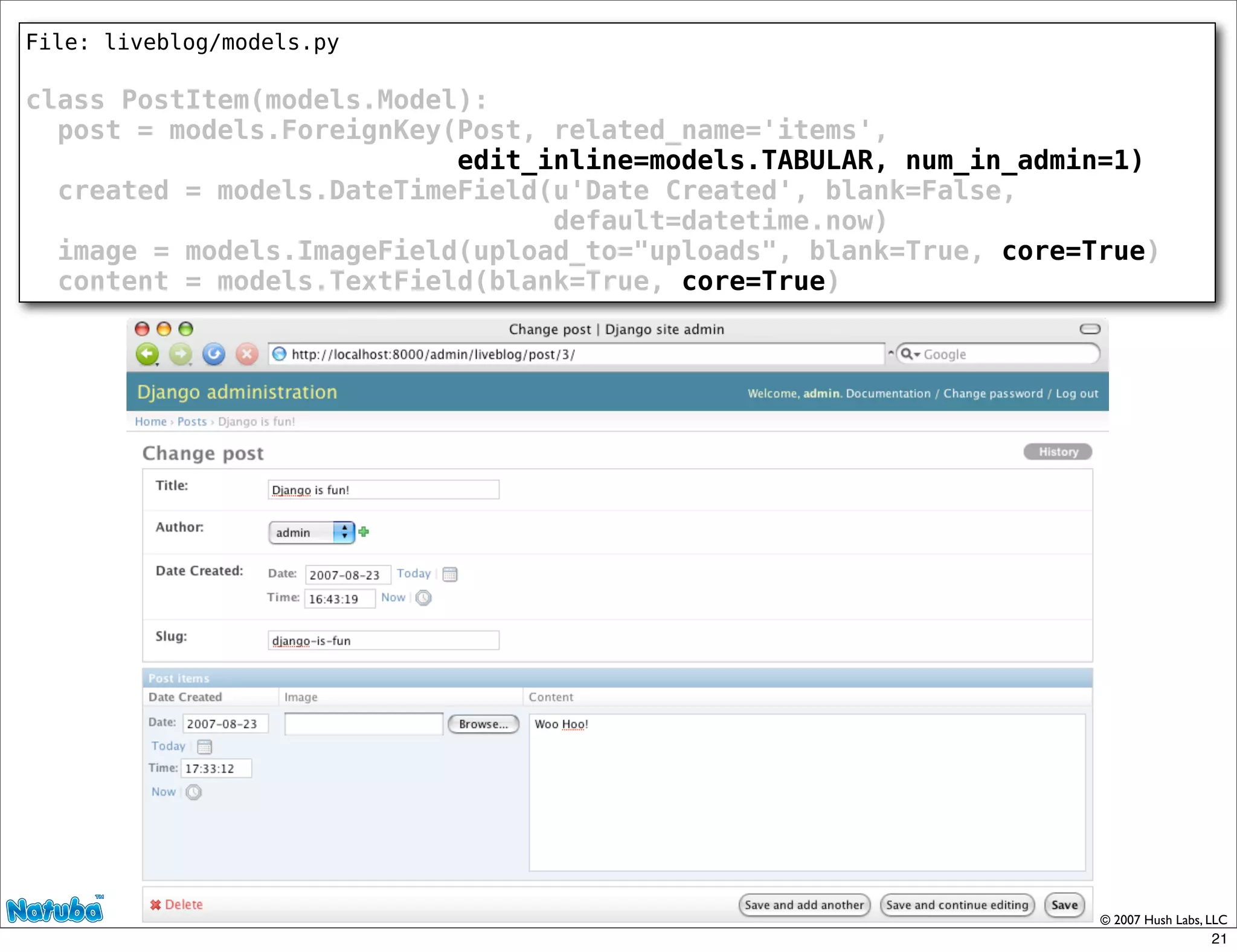Click the Posts breadcrumb link

(192, 422)
